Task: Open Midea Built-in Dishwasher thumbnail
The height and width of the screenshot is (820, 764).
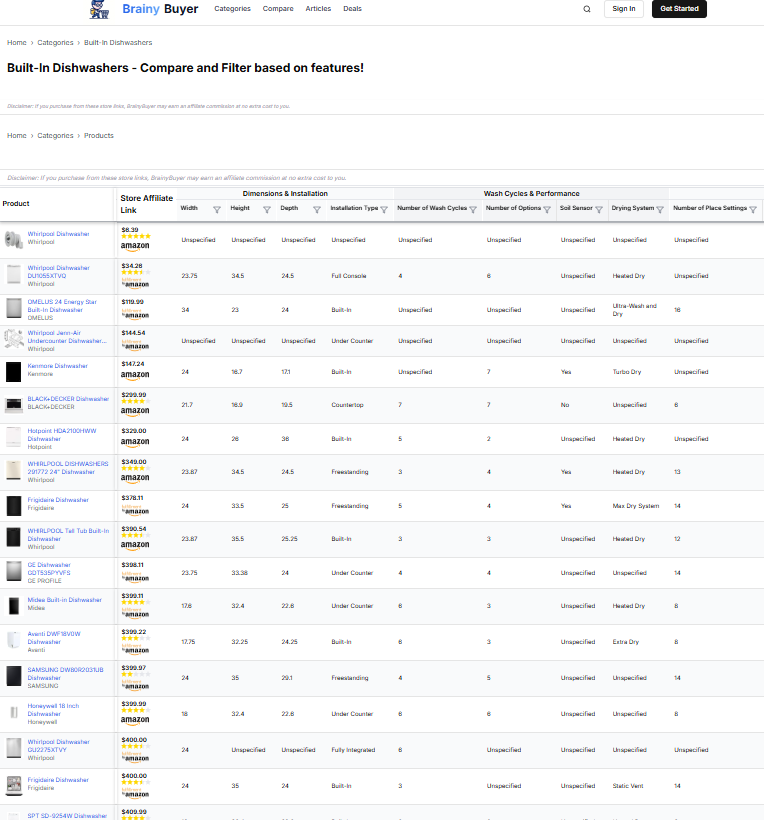Action: point(14,606)
